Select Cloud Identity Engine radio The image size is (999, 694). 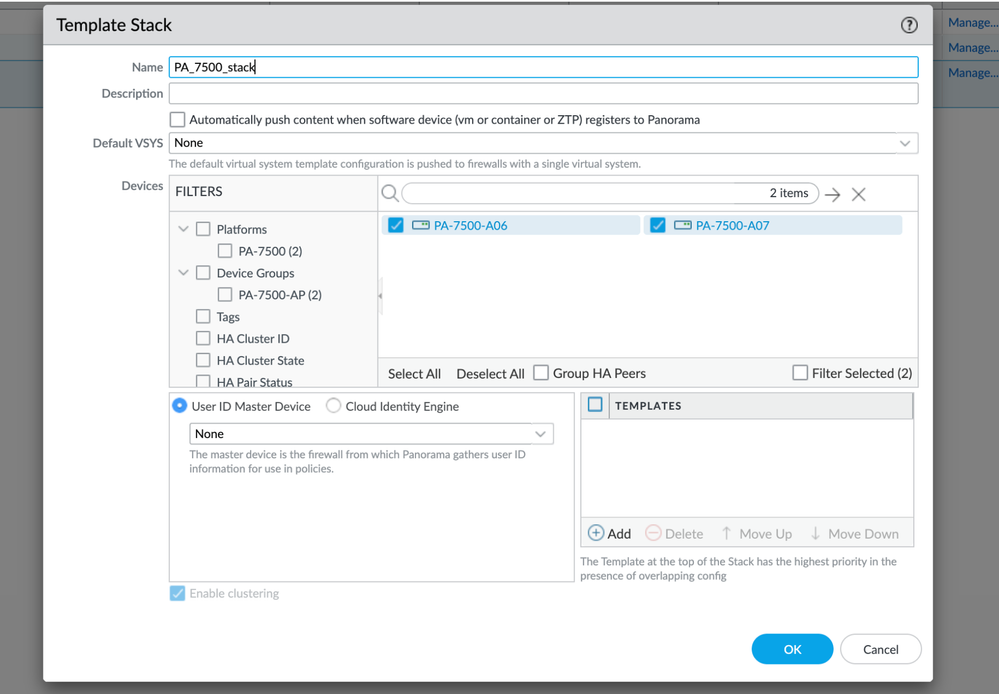pos(333,406)
